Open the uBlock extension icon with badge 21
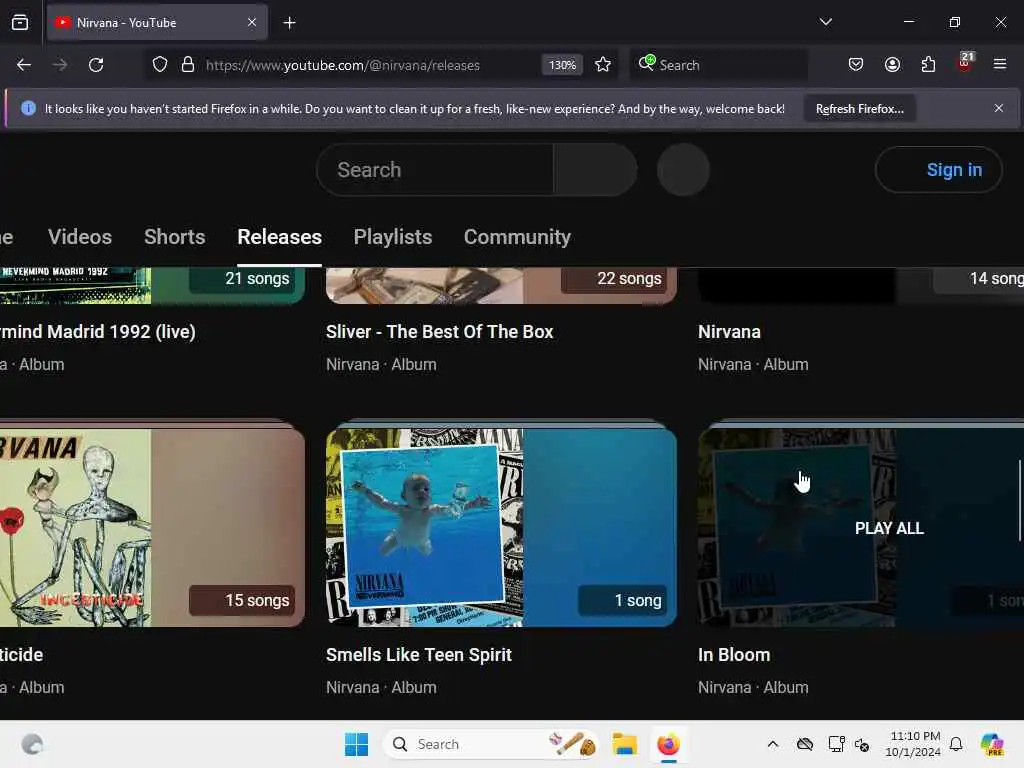The image size is (1024, 768). click(965, 63)
